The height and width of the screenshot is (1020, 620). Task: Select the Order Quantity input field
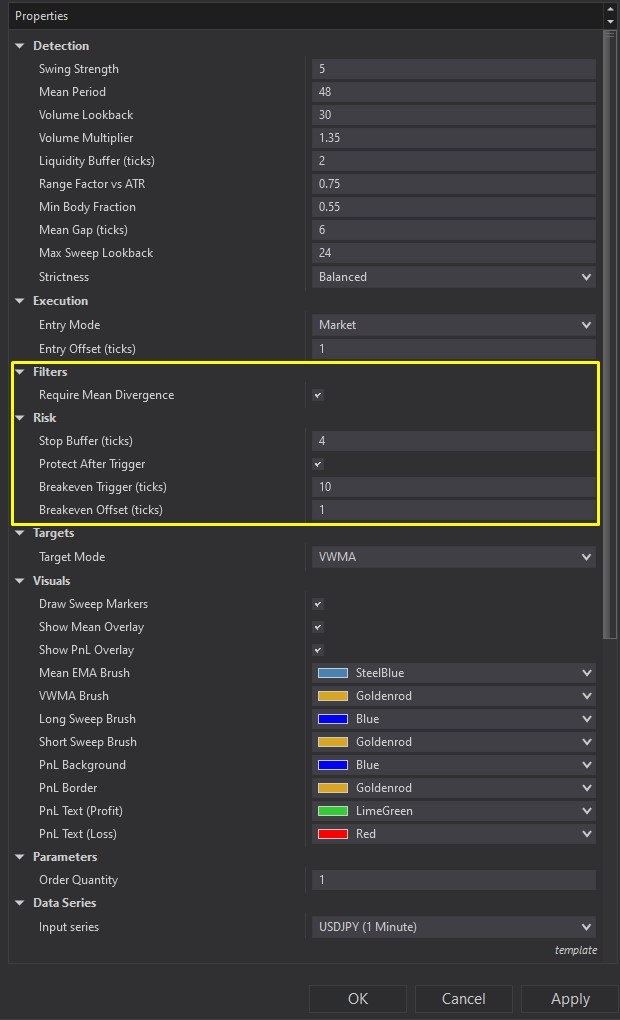point(453,880)
